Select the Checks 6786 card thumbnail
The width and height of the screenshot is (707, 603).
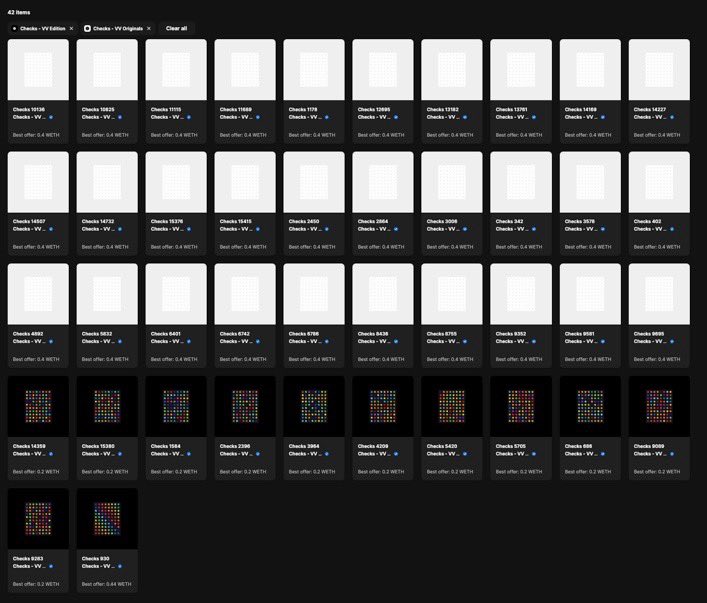click(314, 294)
